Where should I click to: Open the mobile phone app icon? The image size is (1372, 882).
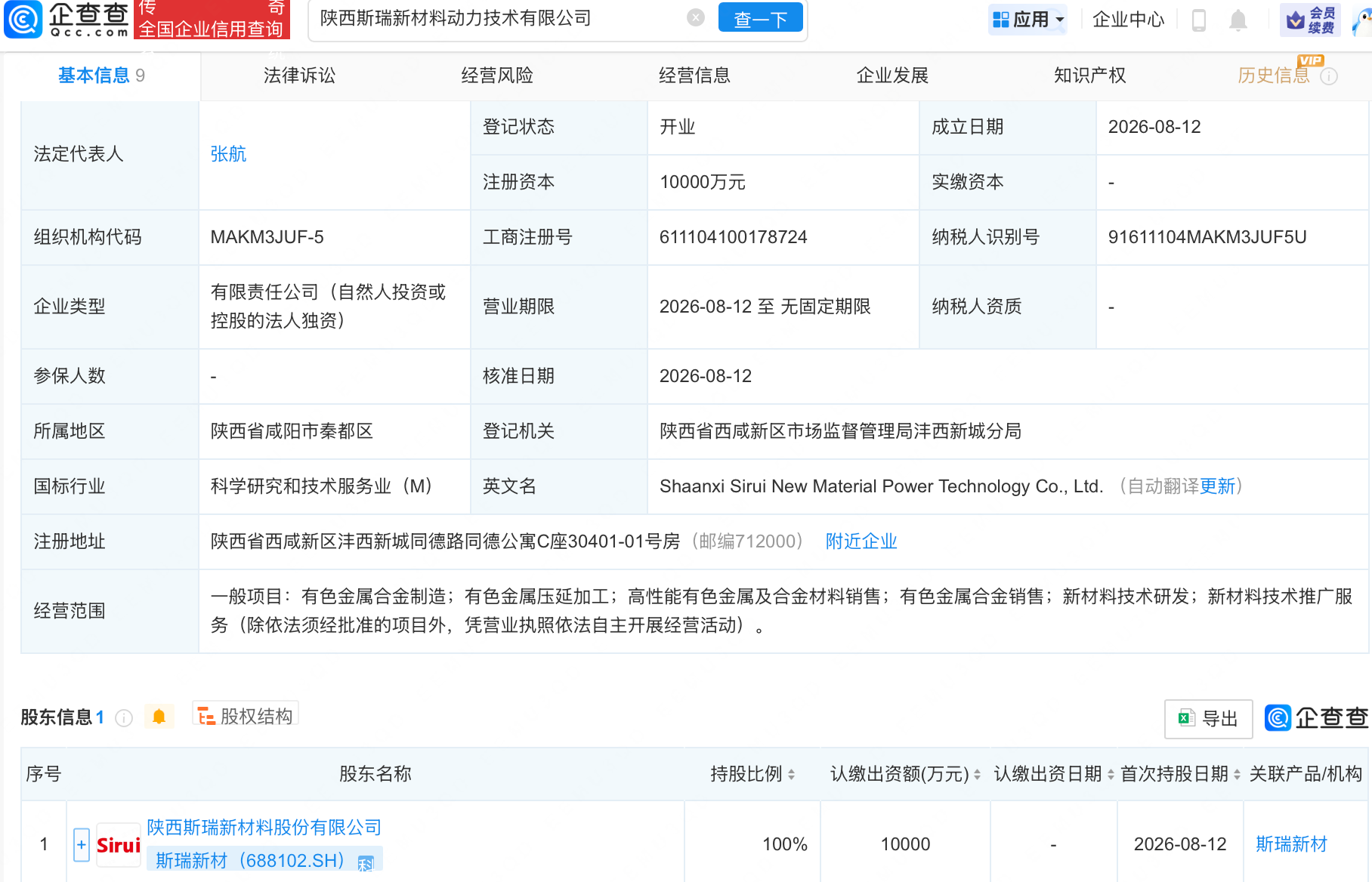click(x=1198, y=20)
